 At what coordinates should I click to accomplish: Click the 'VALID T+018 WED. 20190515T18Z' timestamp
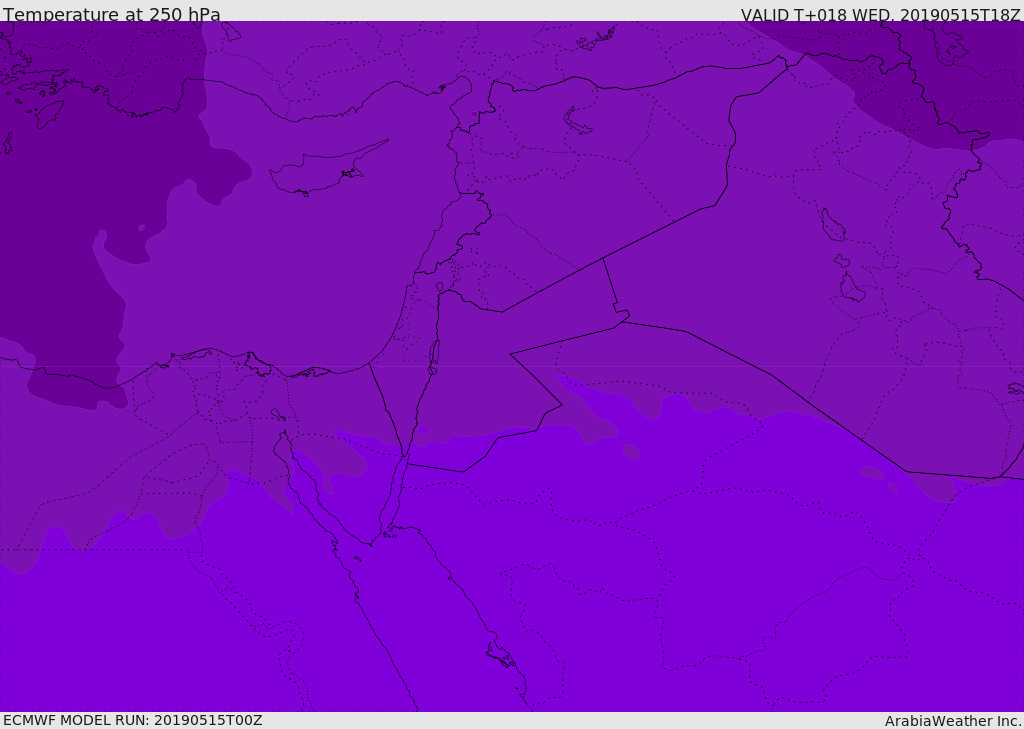pyautogui.click(x=880, y=14)
